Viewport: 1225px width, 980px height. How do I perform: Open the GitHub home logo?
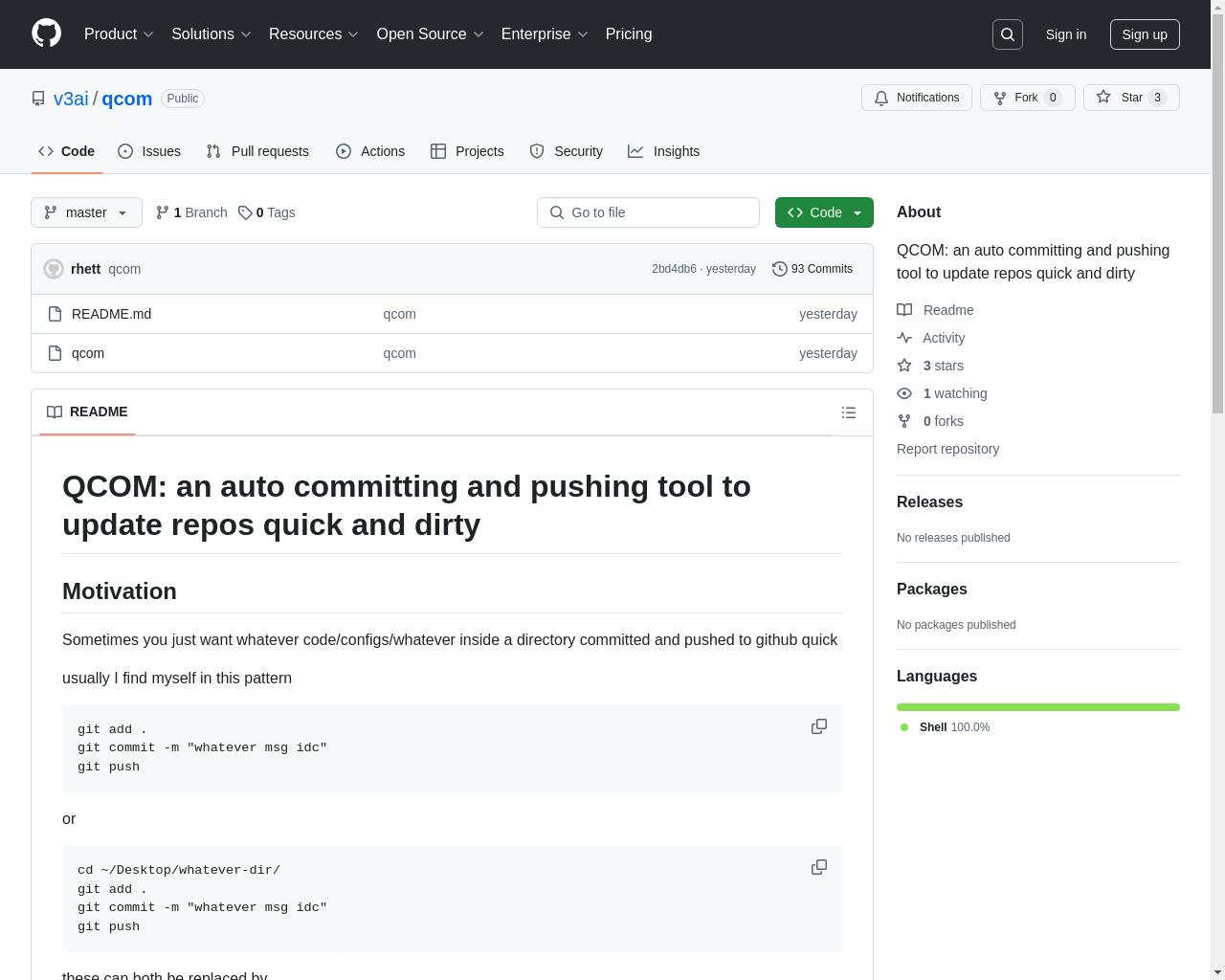47,33
